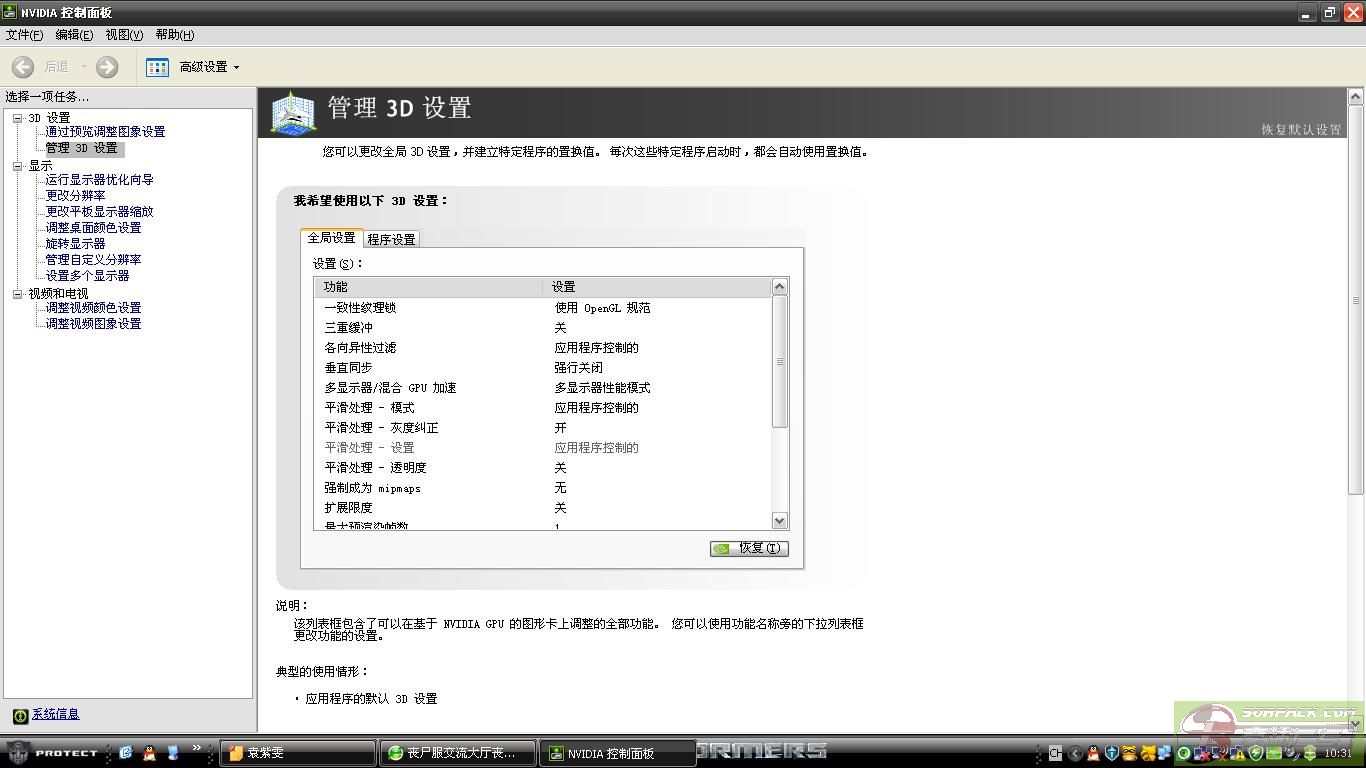1366x768 pixels.
Task: Open 高级设置 dropdown arrow
Action: tap(236, 68)
